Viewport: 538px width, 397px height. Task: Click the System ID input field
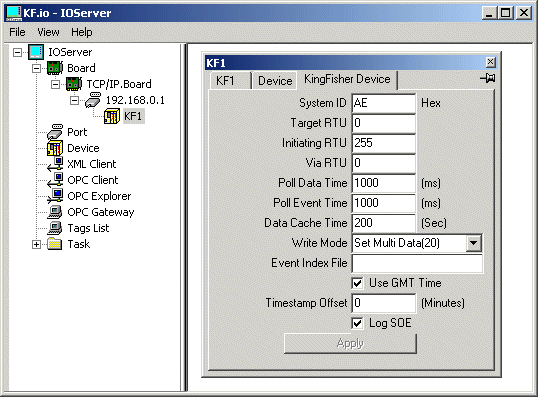pos(384,103)
